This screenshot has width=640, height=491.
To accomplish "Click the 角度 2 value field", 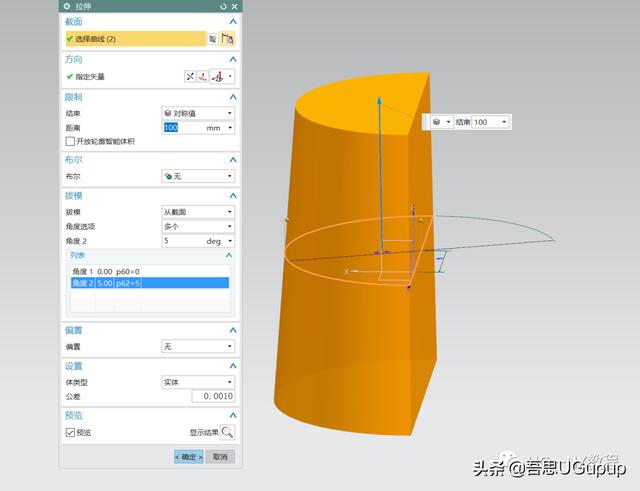I will tap(182, 241).
